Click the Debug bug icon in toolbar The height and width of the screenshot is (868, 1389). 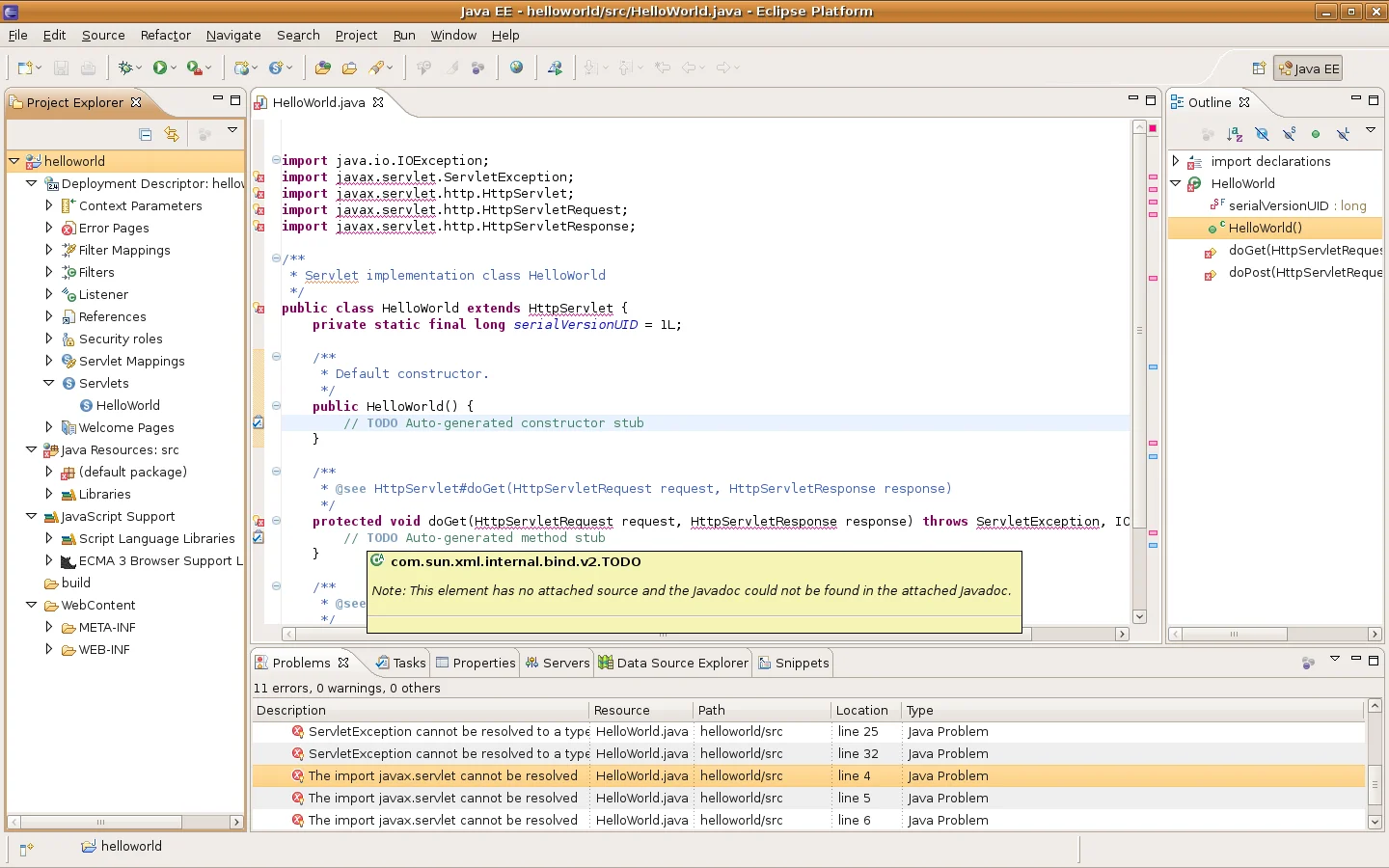click(125, 68)
